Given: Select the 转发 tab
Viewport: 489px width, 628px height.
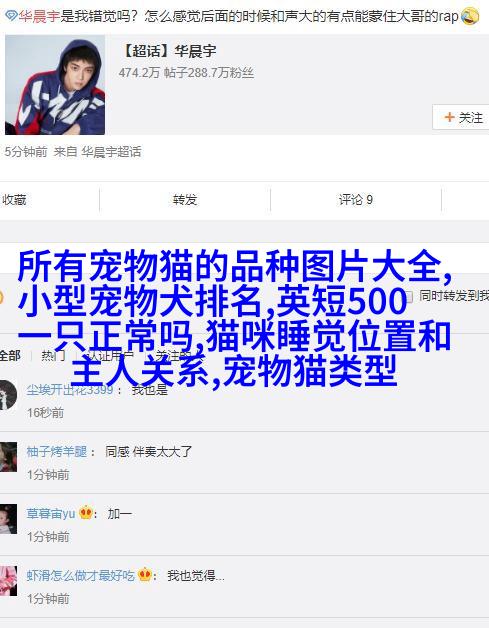Looking at the screenshot, I should click(185, 199).
